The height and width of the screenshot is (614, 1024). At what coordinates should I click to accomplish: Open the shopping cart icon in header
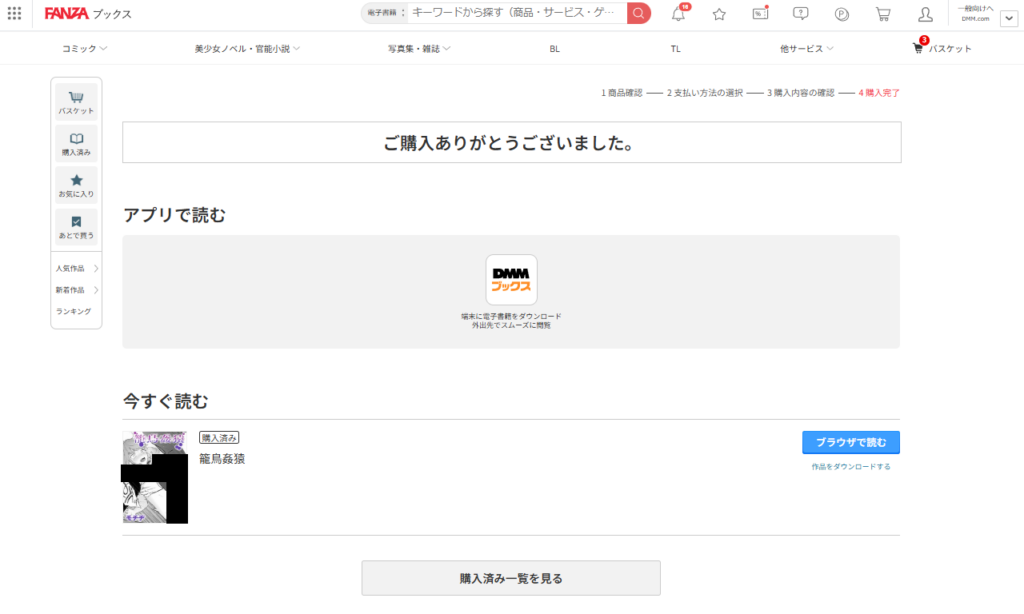[x=883, y=14]
